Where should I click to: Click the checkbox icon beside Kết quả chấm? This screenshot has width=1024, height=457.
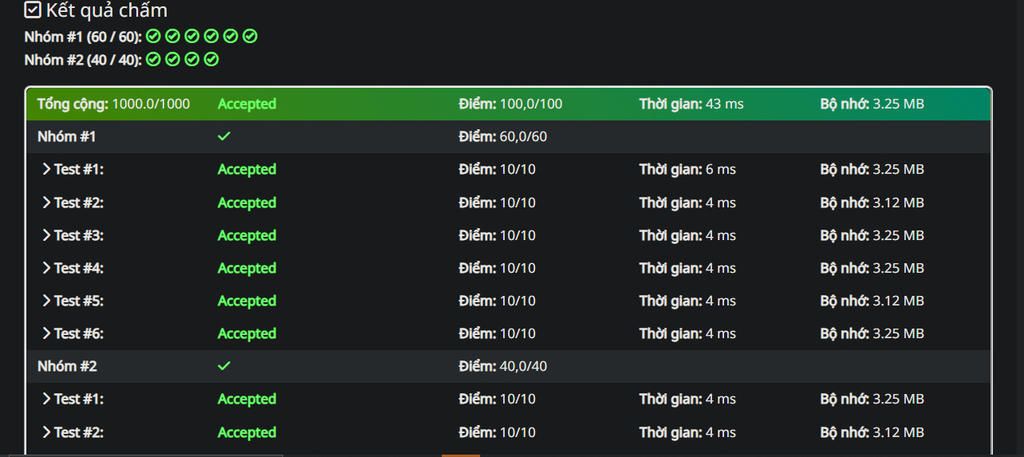[33, 10]
